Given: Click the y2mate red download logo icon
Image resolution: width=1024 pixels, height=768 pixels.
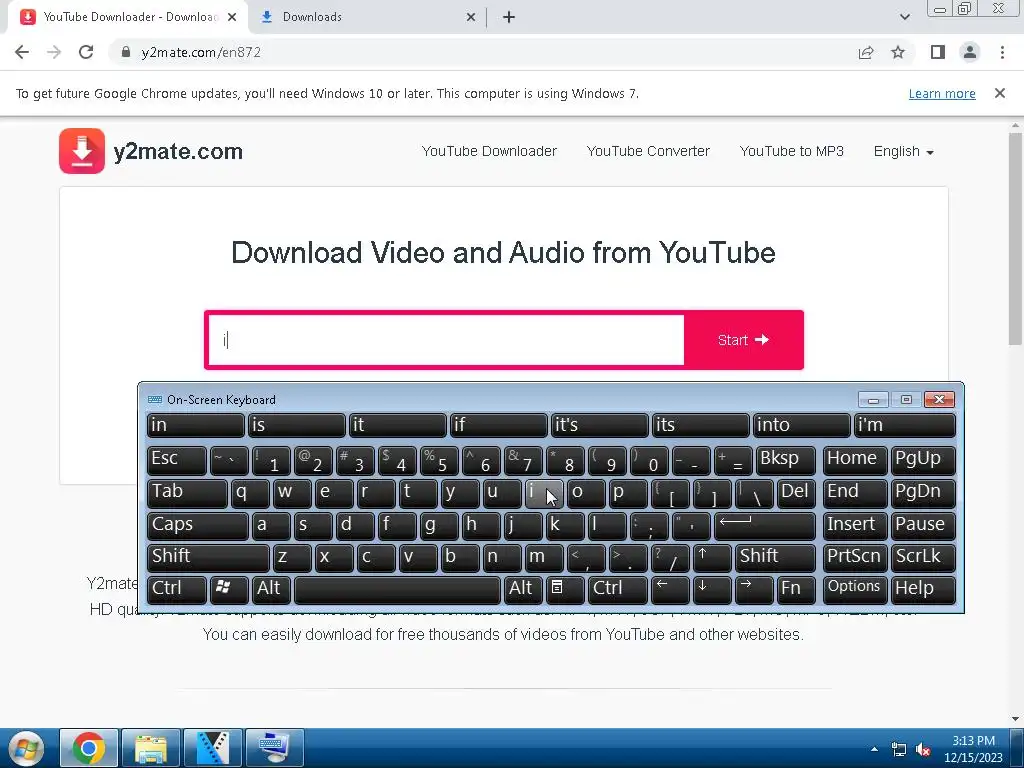Looking at the screenshot, I should point(82,151).
